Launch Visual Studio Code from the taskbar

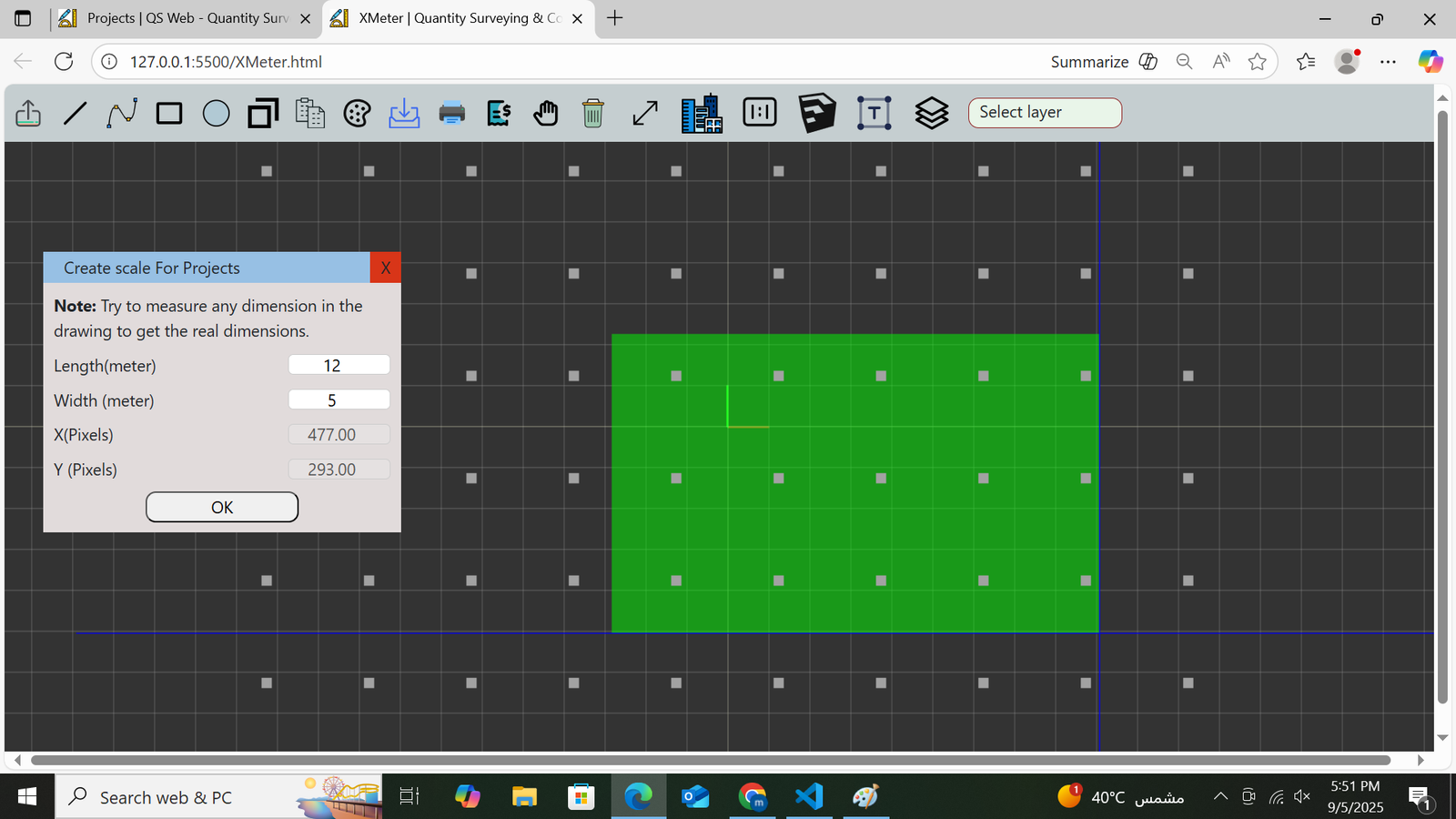click(x=809, y=796)
